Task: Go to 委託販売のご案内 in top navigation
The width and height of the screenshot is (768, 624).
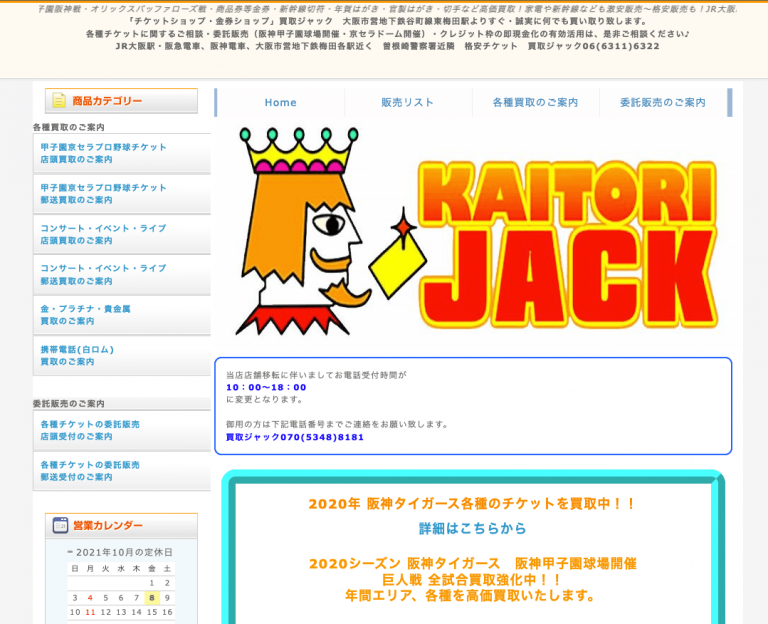Action: pyautogui.click(x=662, y=102)
